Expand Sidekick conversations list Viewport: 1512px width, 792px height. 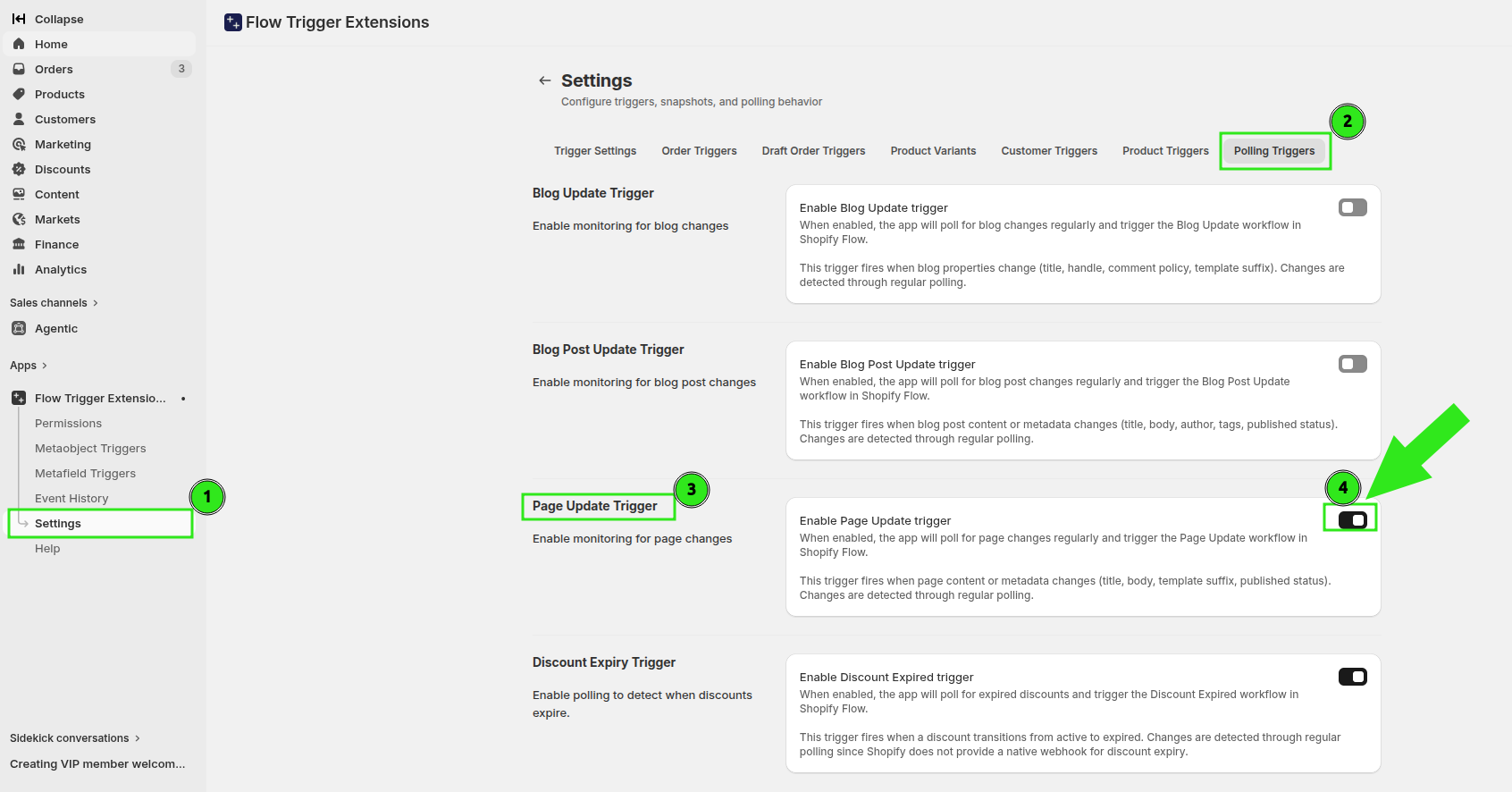click(x=75, y=738)
